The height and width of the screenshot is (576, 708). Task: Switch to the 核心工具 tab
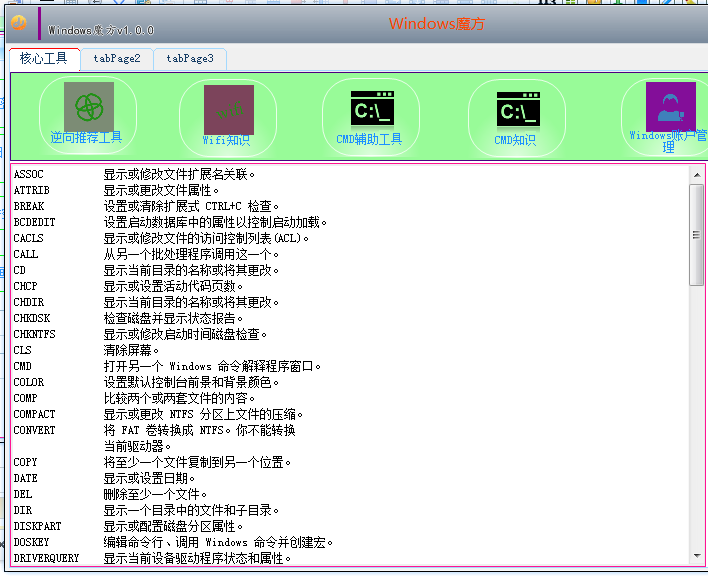tap(44, 59)
